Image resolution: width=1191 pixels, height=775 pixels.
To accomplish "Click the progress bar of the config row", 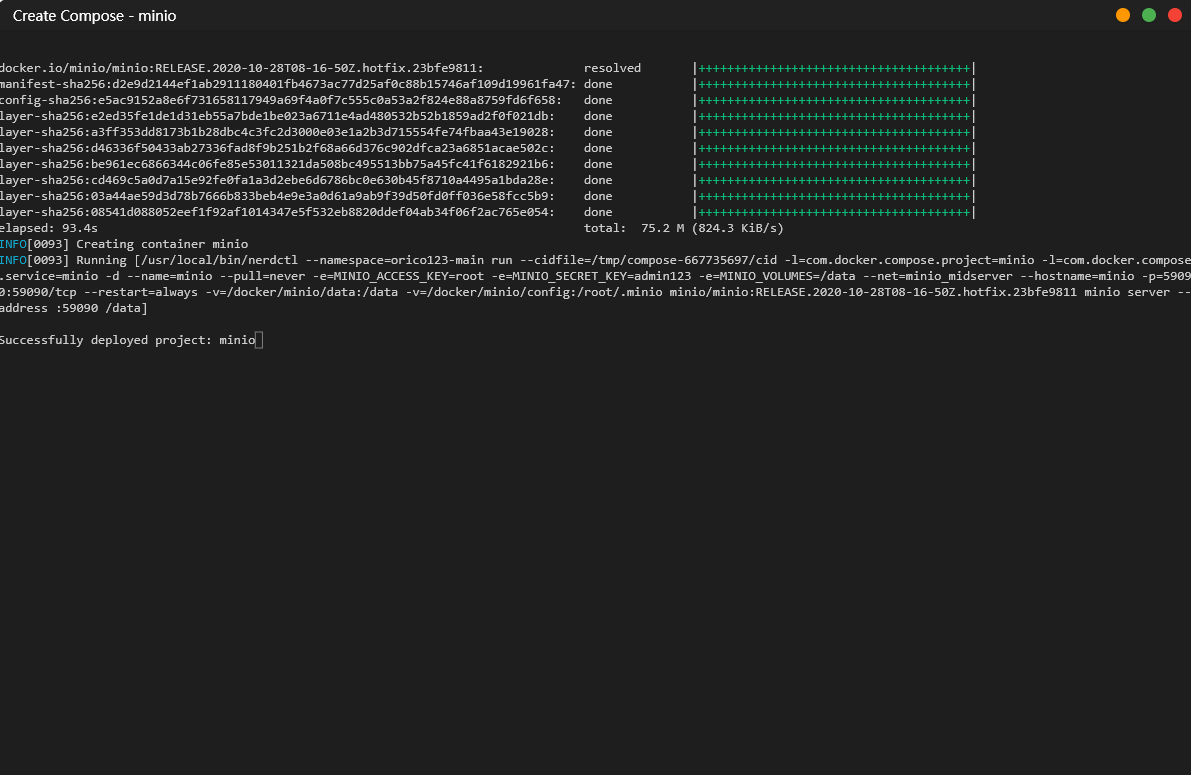I will point(834,100).
